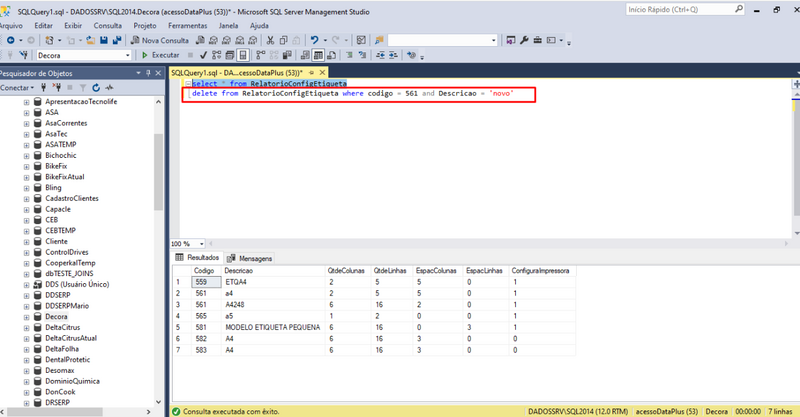Open the Conectar dropdown in Object Explorer

[17, 88]
